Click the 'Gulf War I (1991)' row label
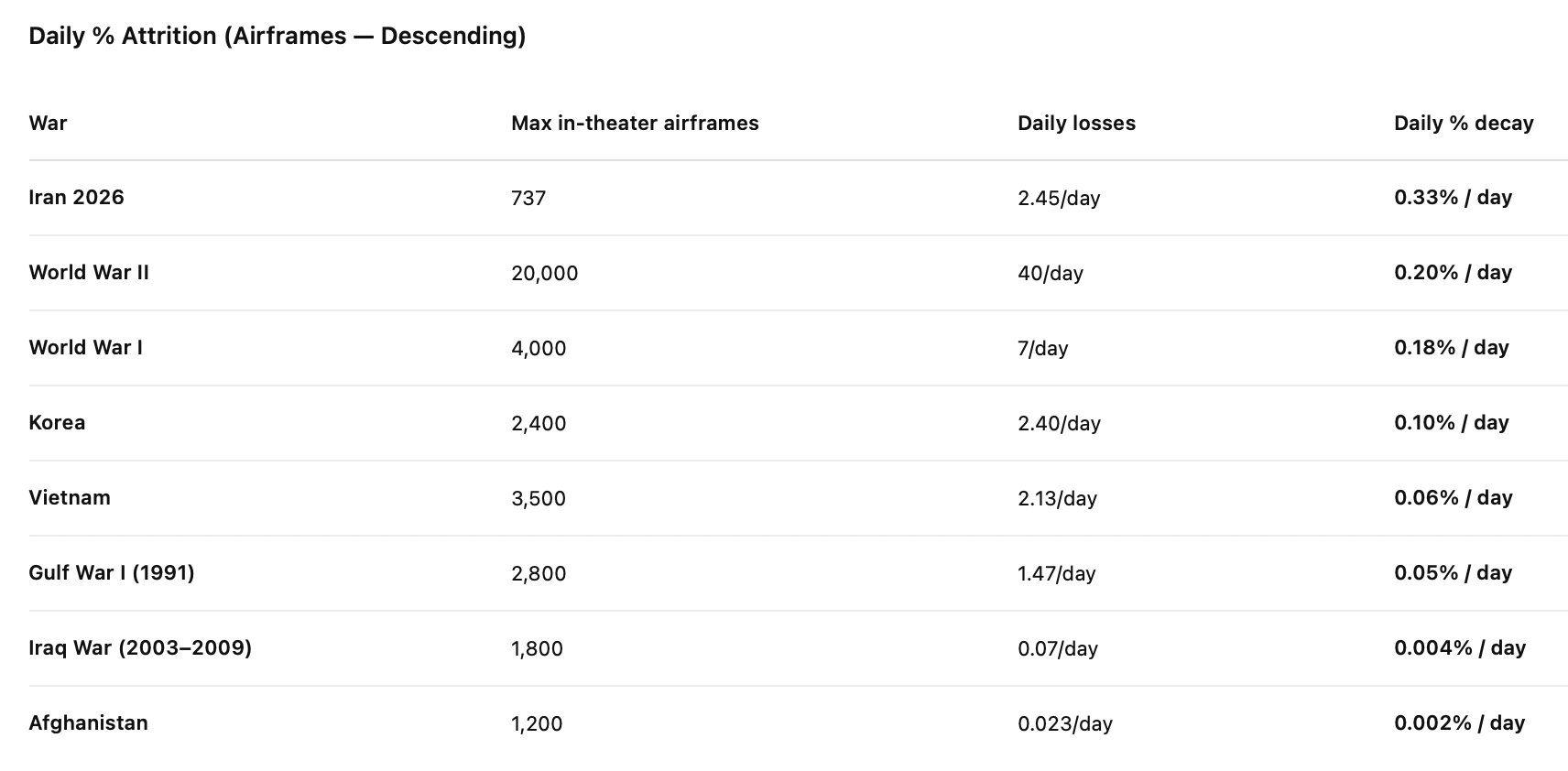Viewport: 1568px width, 771px height. (112, 572)
